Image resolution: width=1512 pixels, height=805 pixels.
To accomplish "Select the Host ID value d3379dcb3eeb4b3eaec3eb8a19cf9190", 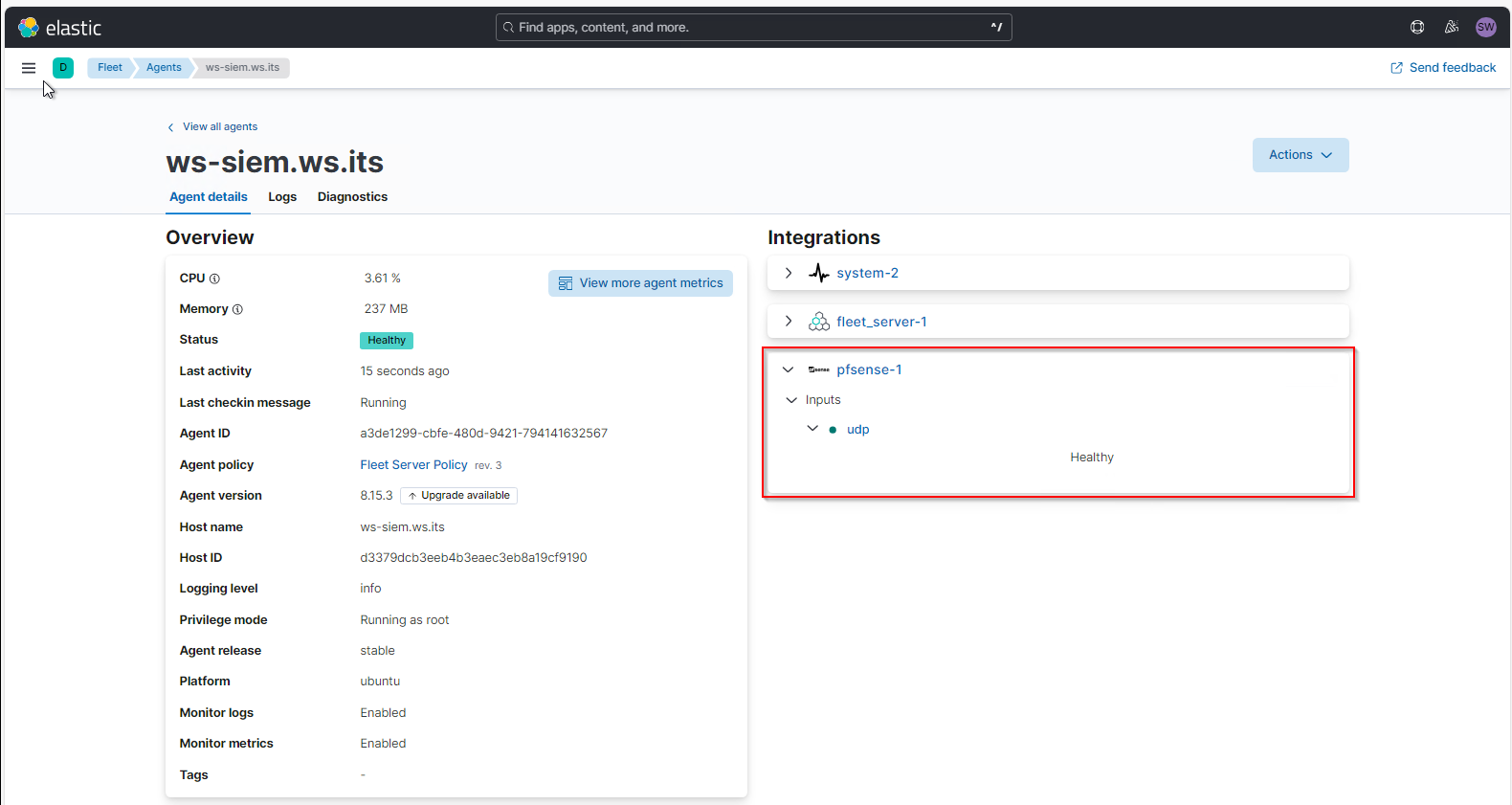I will coord(474,558).
